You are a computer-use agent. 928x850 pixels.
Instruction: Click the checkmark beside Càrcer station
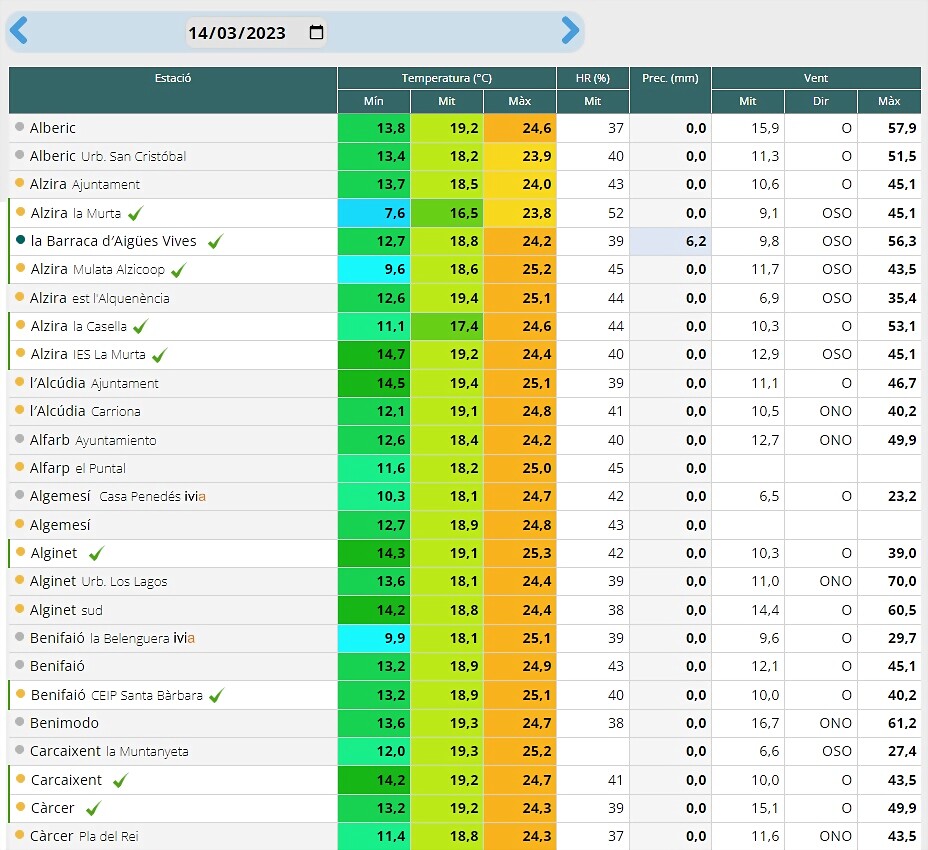coord(94,808)
